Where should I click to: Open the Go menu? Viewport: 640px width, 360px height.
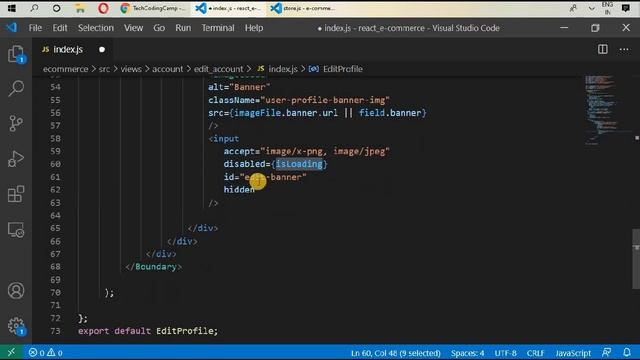[x=159, y=28]
